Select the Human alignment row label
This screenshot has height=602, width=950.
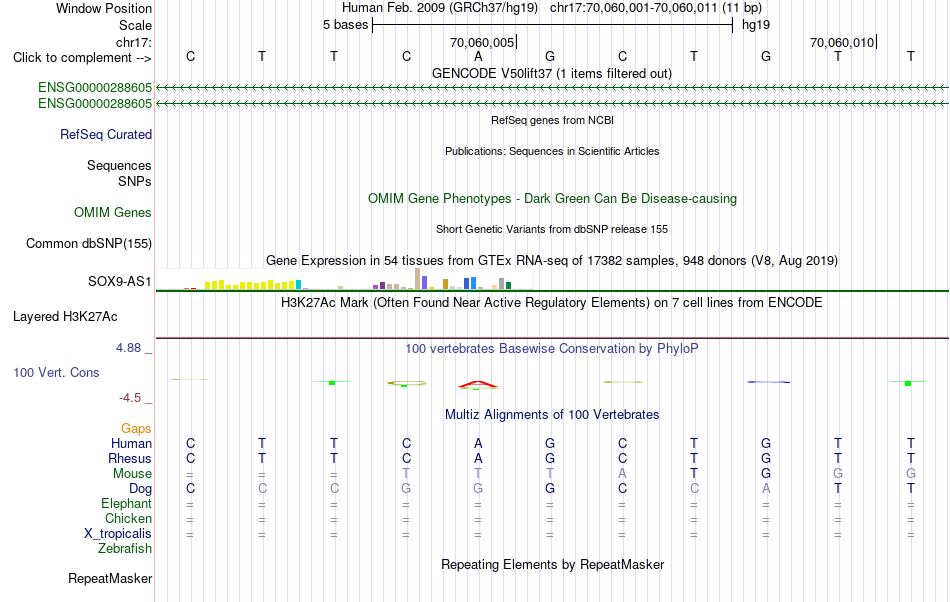coord(131,443)
